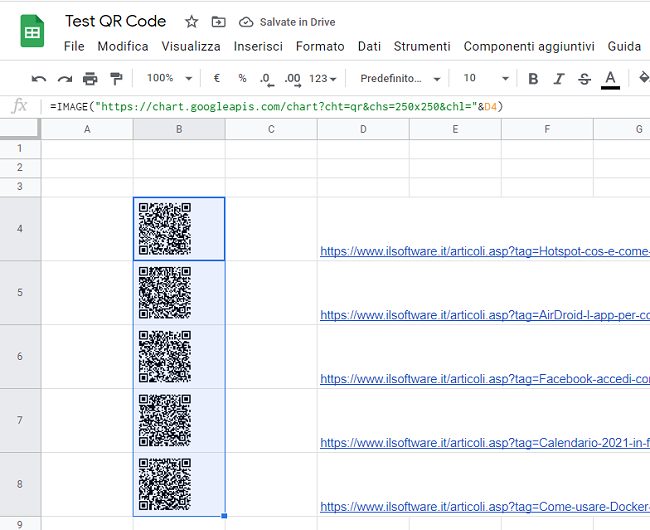
Task: Select column A header
Action: (87, 129)
